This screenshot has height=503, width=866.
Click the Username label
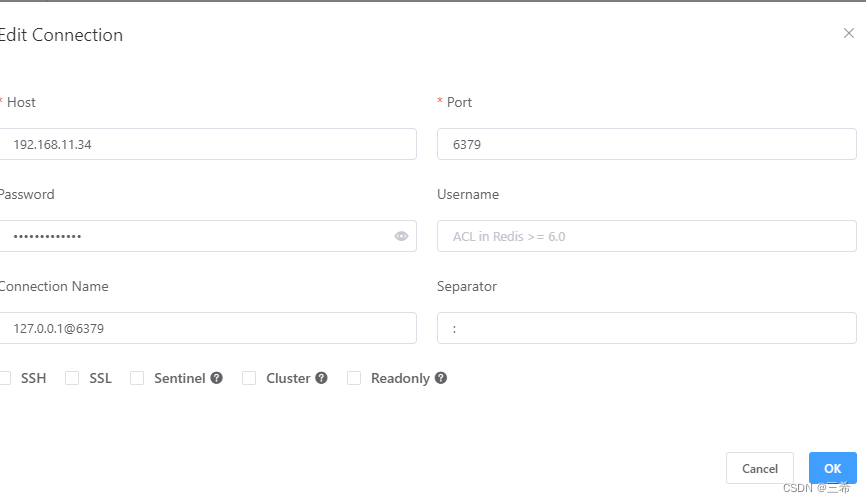468,194
